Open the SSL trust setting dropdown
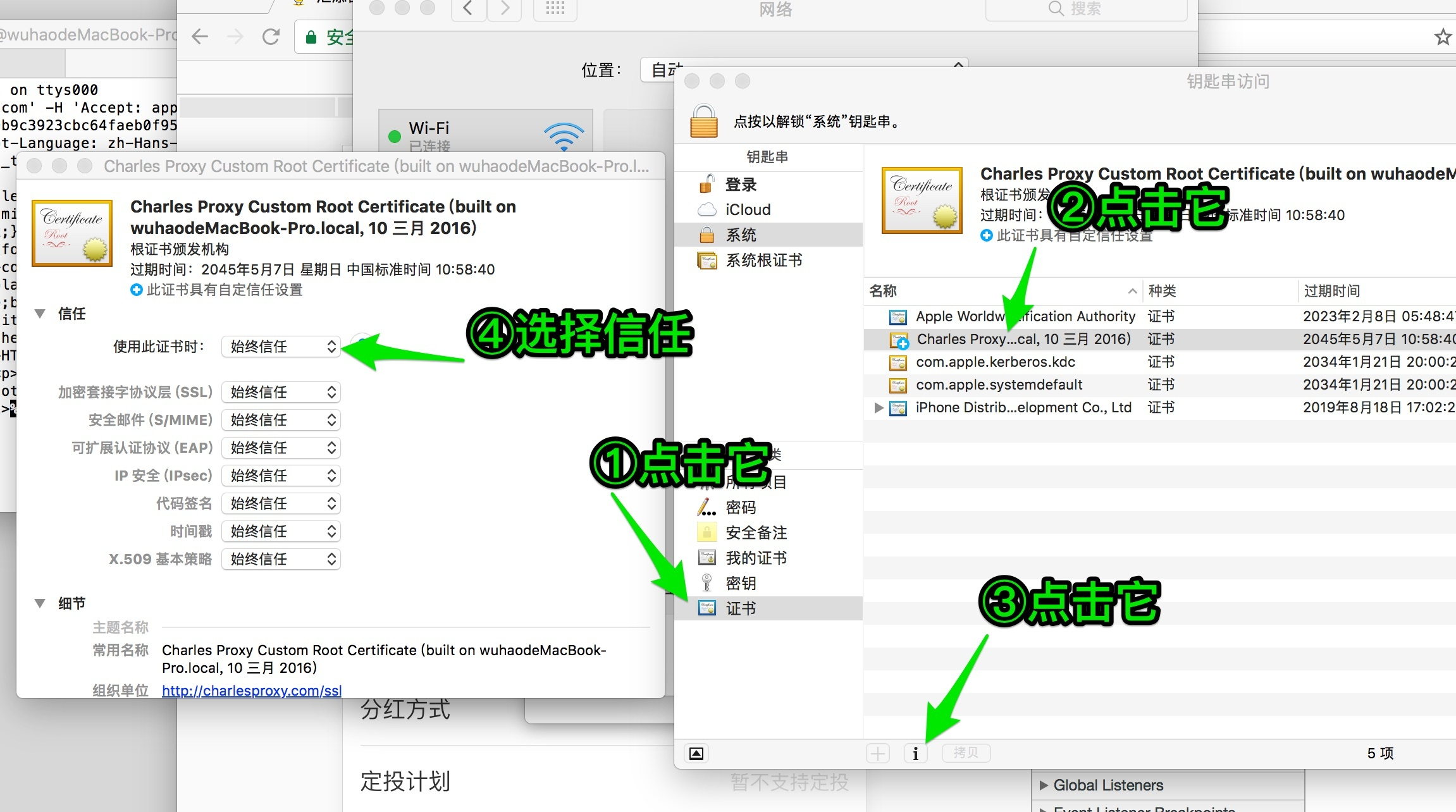Viewport: 1456px width, 812px height. (281, 392)
